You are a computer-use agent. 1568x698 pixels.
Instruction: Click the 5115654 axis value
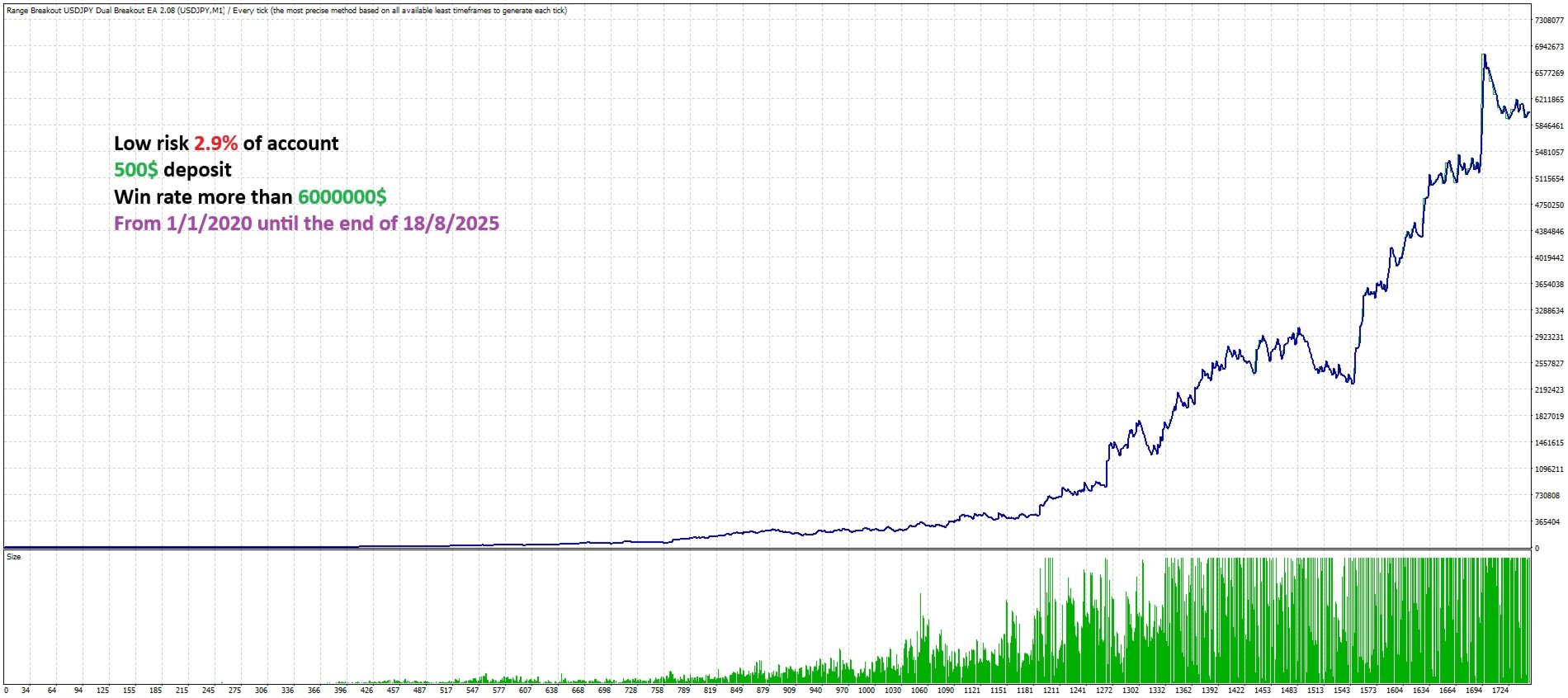[1549, 179]
